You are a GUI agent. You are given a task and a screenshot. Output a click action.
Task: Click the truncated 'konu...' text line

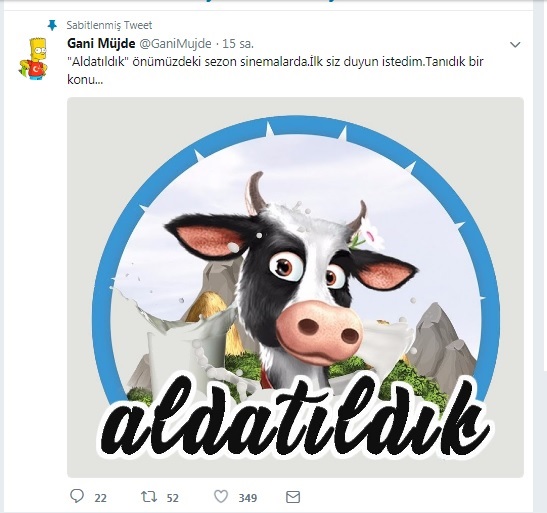(x=85, y=80)
